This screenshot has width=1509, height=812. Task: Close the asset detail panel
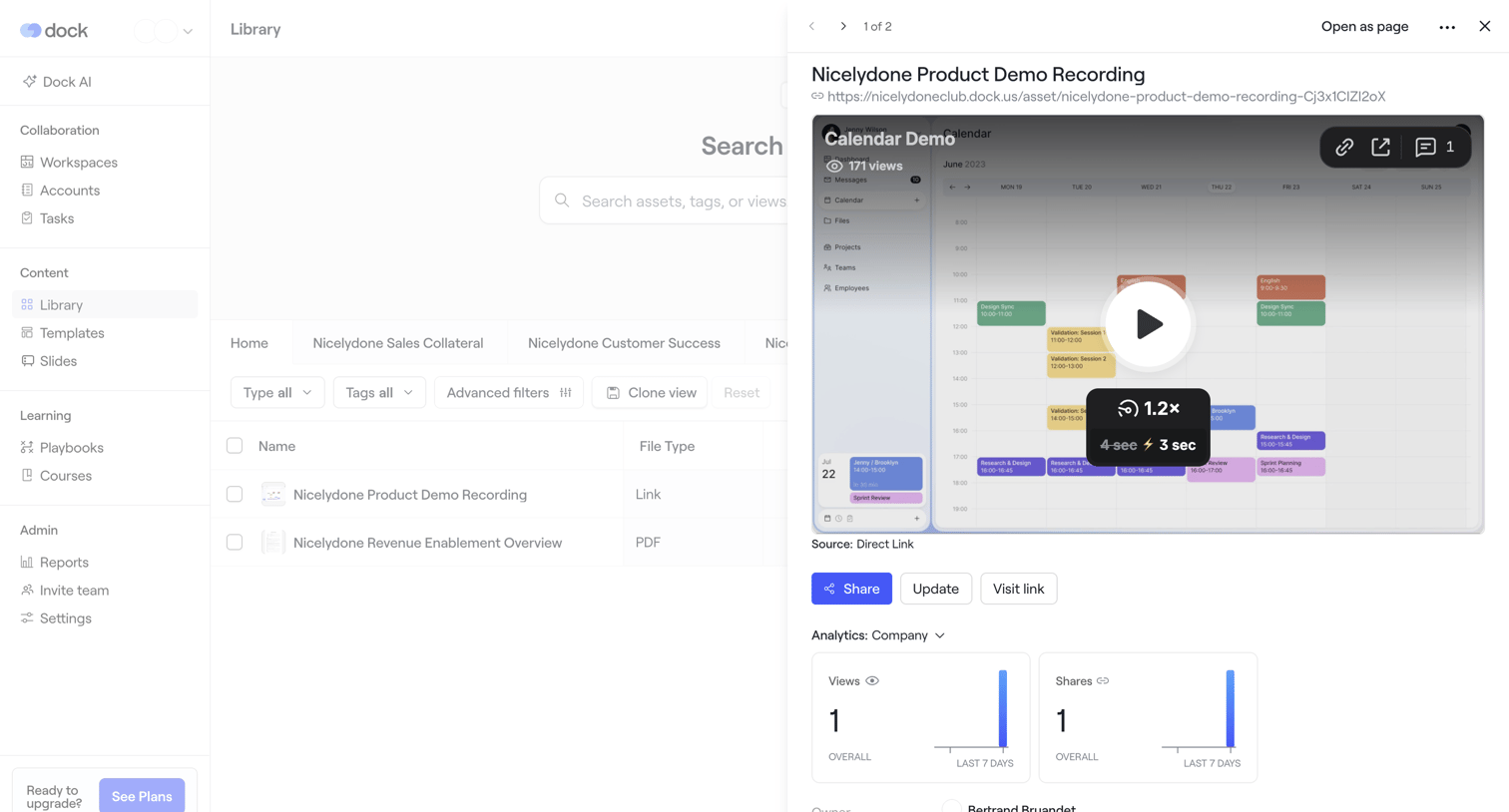tap(1485, 27)
